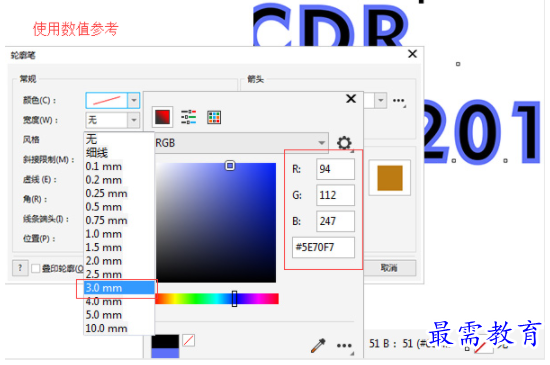The image size is (550, 365).
Task: Open arrowhead options ellipsis button
Action: pos(399,101)
